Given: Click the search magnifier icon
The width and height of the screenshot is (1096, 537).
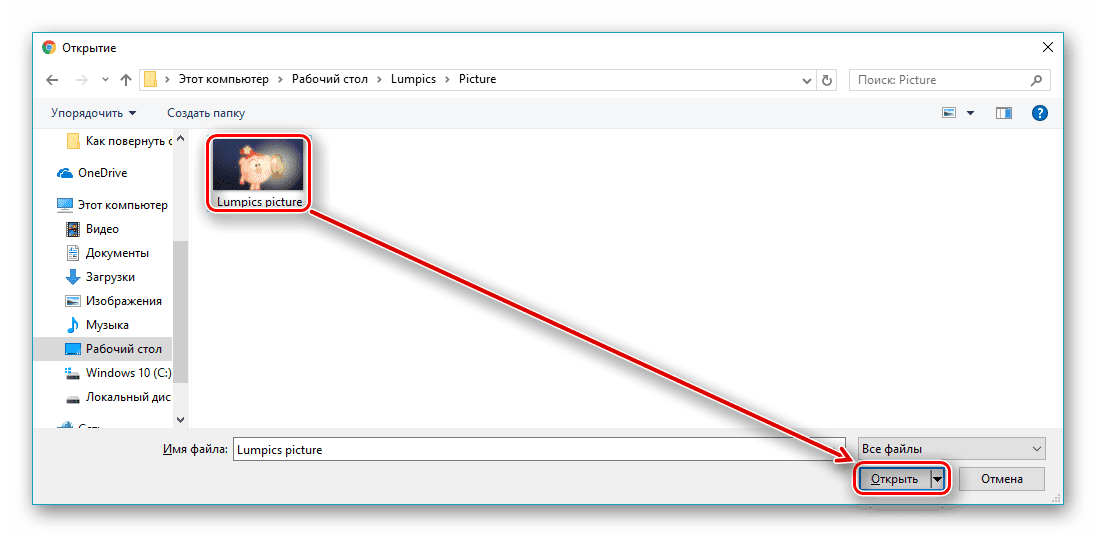Looking at the screenshot, I should 1036,80.
